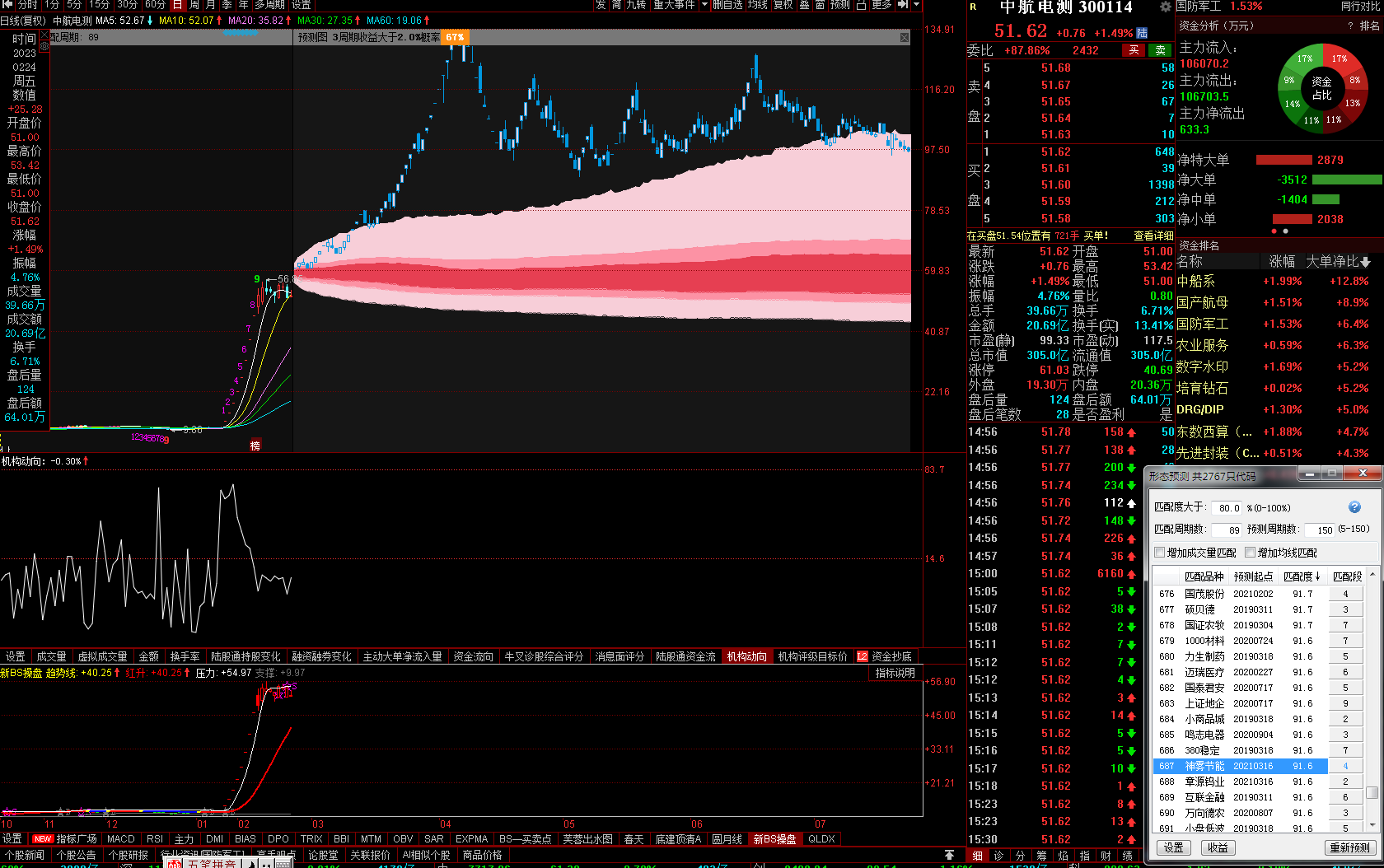Click the red 买 buy button
The height and width of the screenshot is (868, 1384).
coord(1134,50)
